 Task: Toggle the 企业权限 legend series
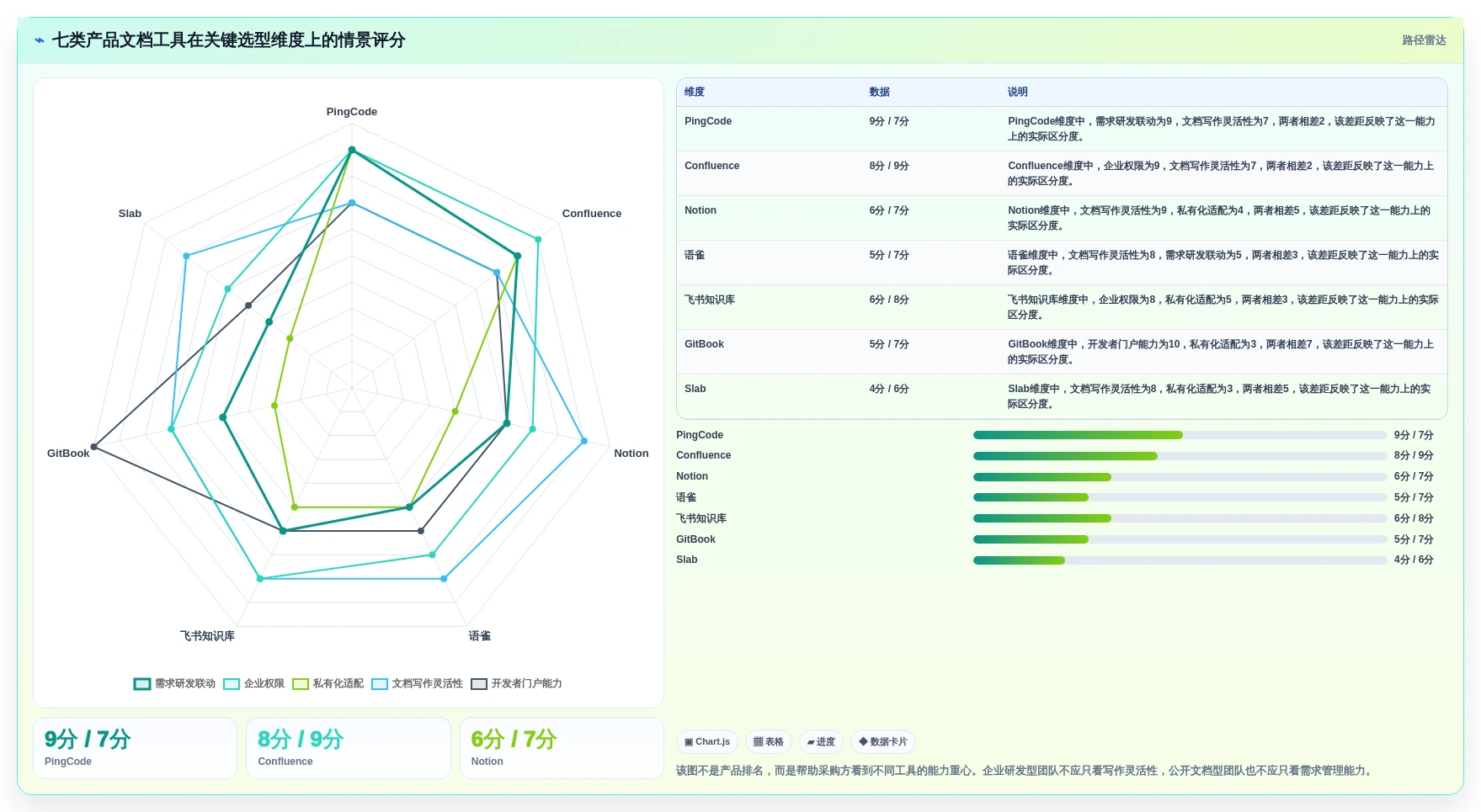254,683
